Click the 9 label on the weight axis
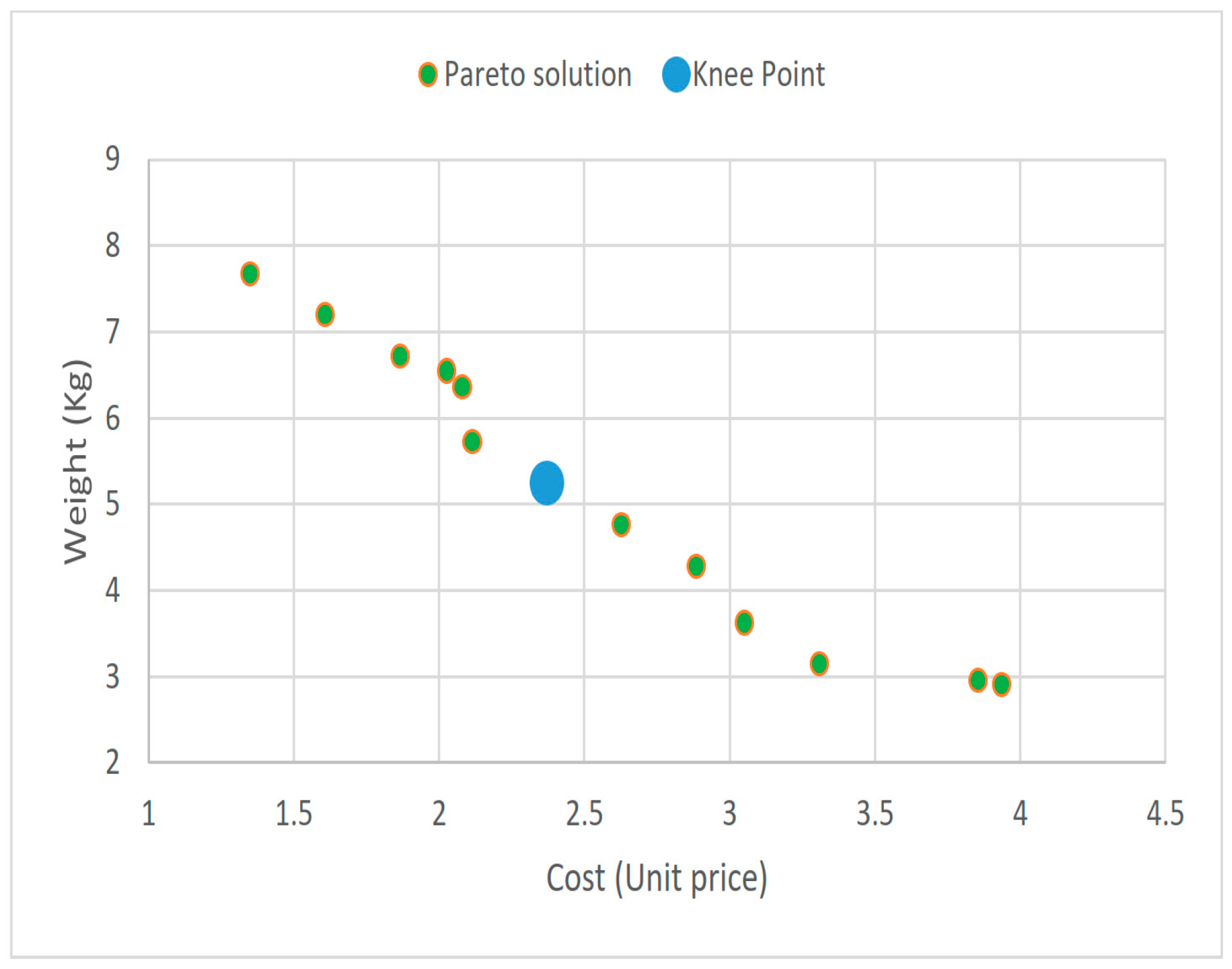 (x=112, y=159)
